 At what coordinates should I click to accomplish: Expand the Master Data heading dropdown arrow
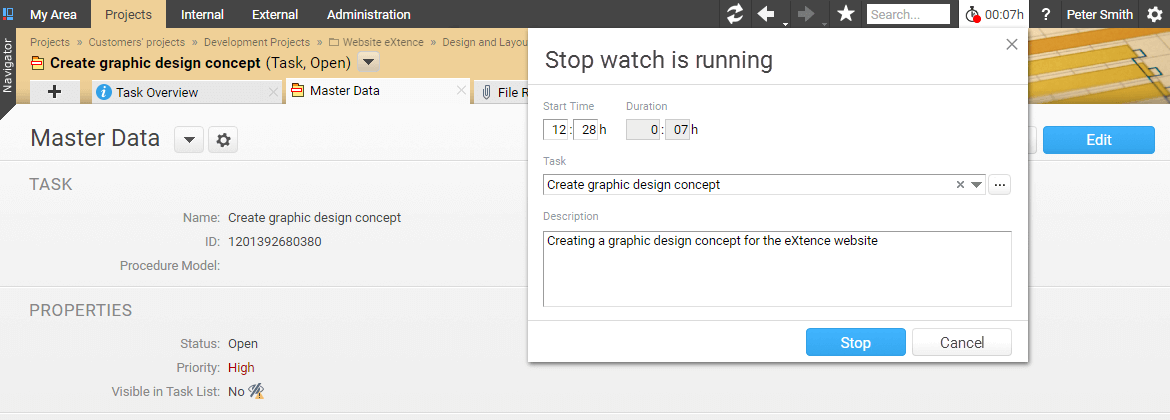point(189,140)
